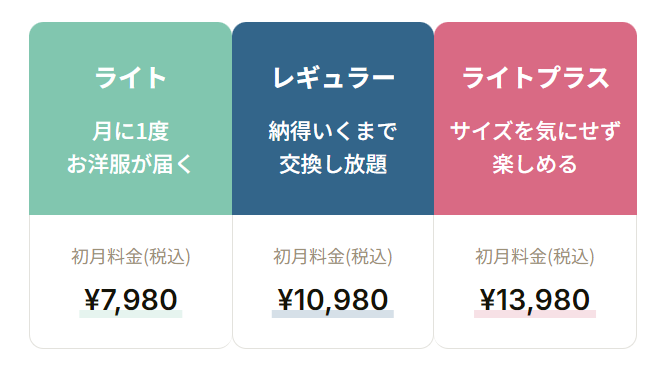Click 初月料金(税込) label under ライト

point(131,257)
